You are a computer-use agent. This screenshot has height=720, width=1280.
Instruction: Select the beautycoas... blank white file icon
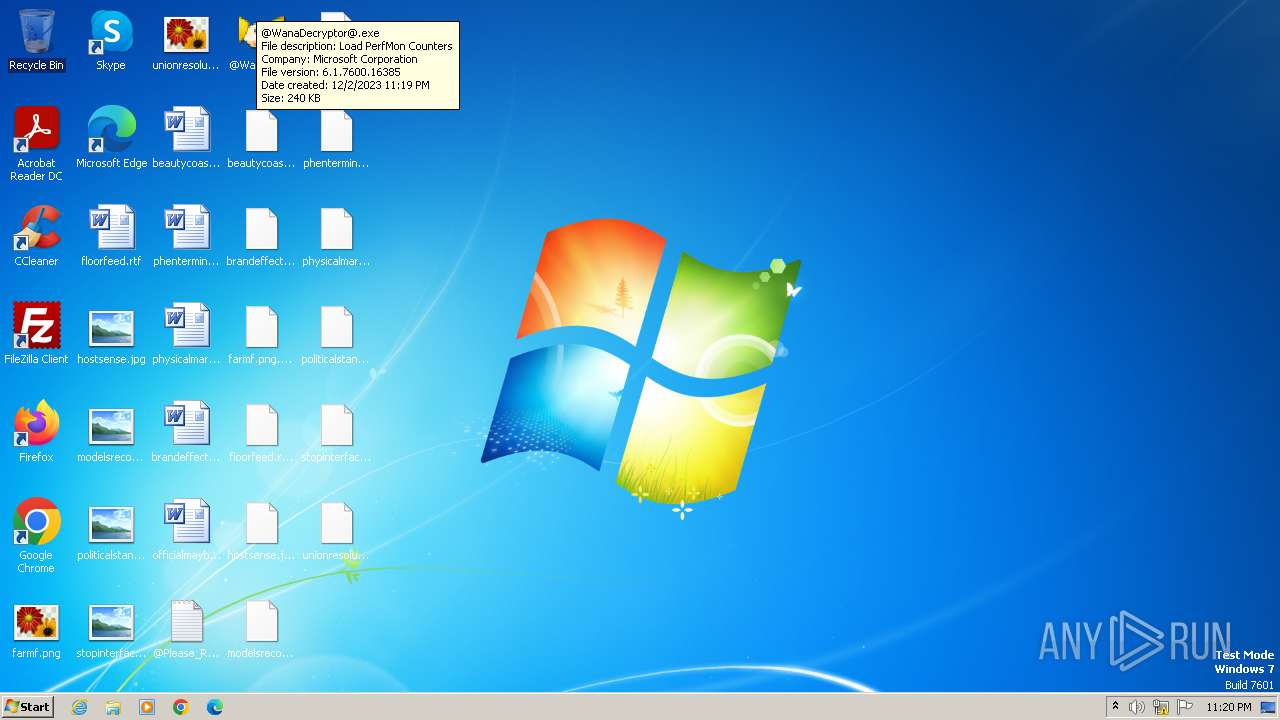coord(261,137)
